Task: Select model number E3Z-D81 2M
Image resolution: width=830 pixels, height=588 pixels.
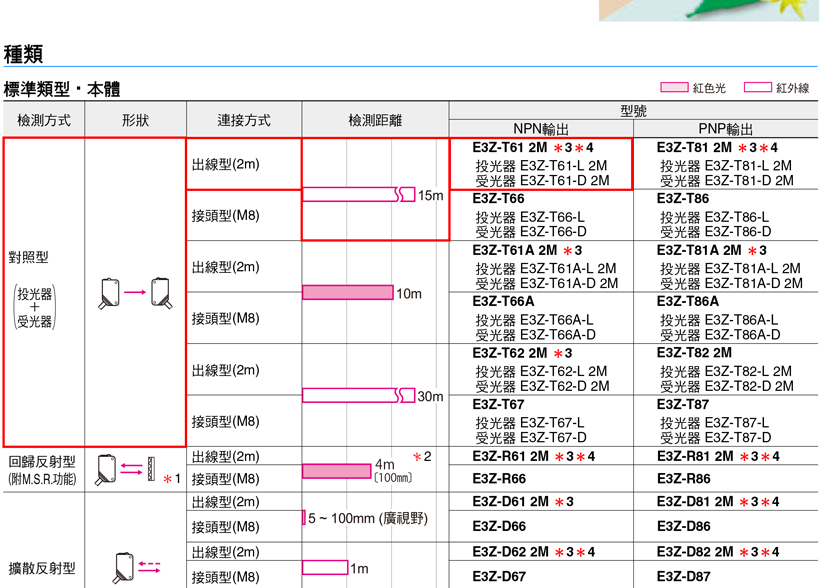Action: [x=695, y=501]
